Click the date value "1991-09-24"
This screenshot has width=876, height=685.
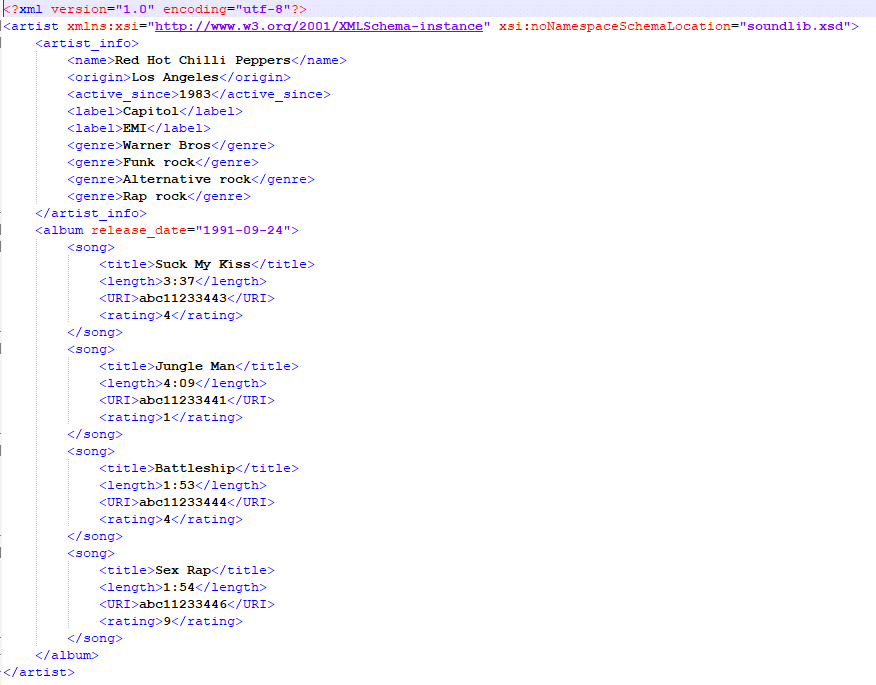click(x=243, y=230)
